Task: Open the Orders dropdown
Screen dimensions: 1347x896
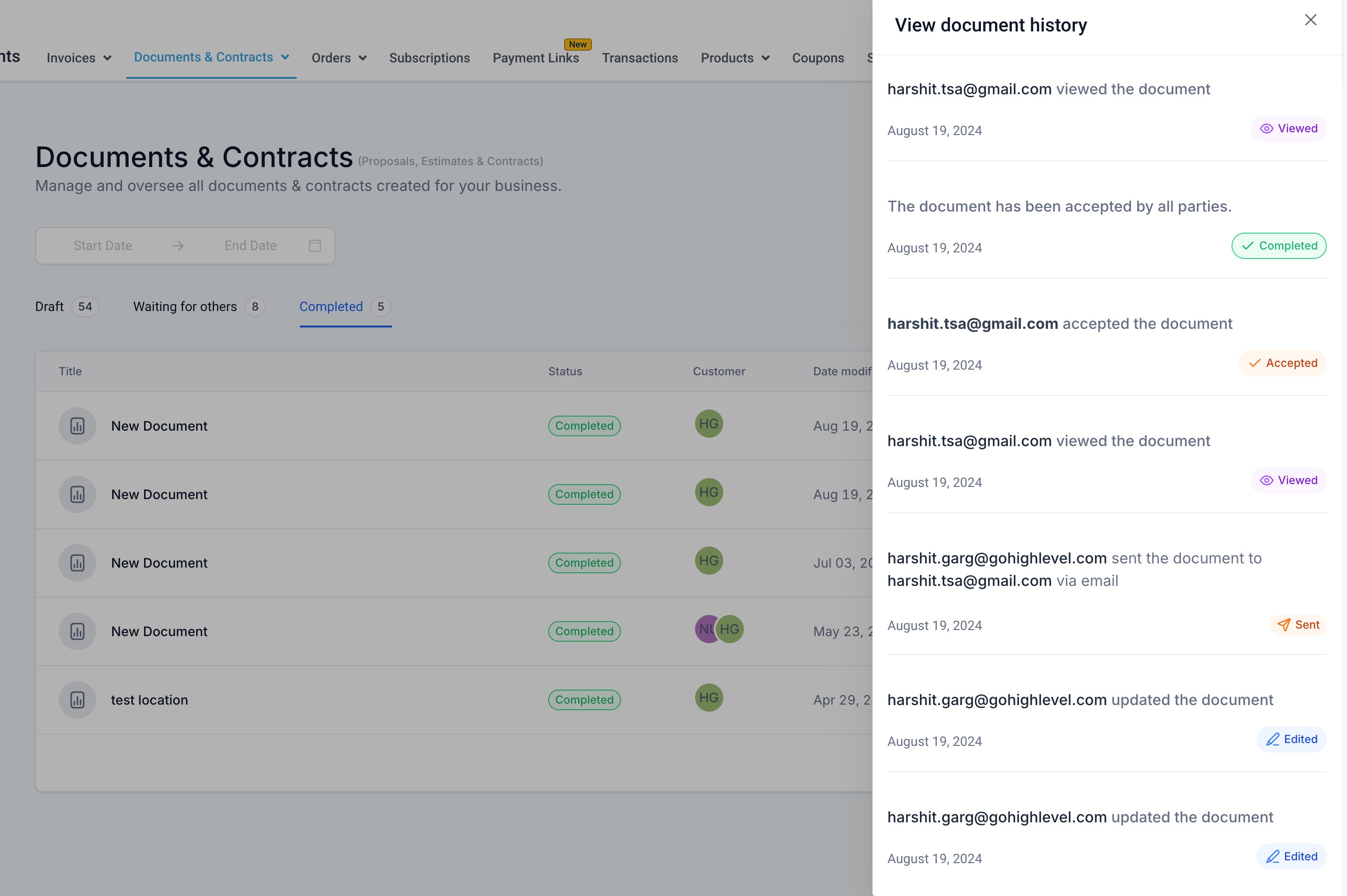Action: point(339,58)
